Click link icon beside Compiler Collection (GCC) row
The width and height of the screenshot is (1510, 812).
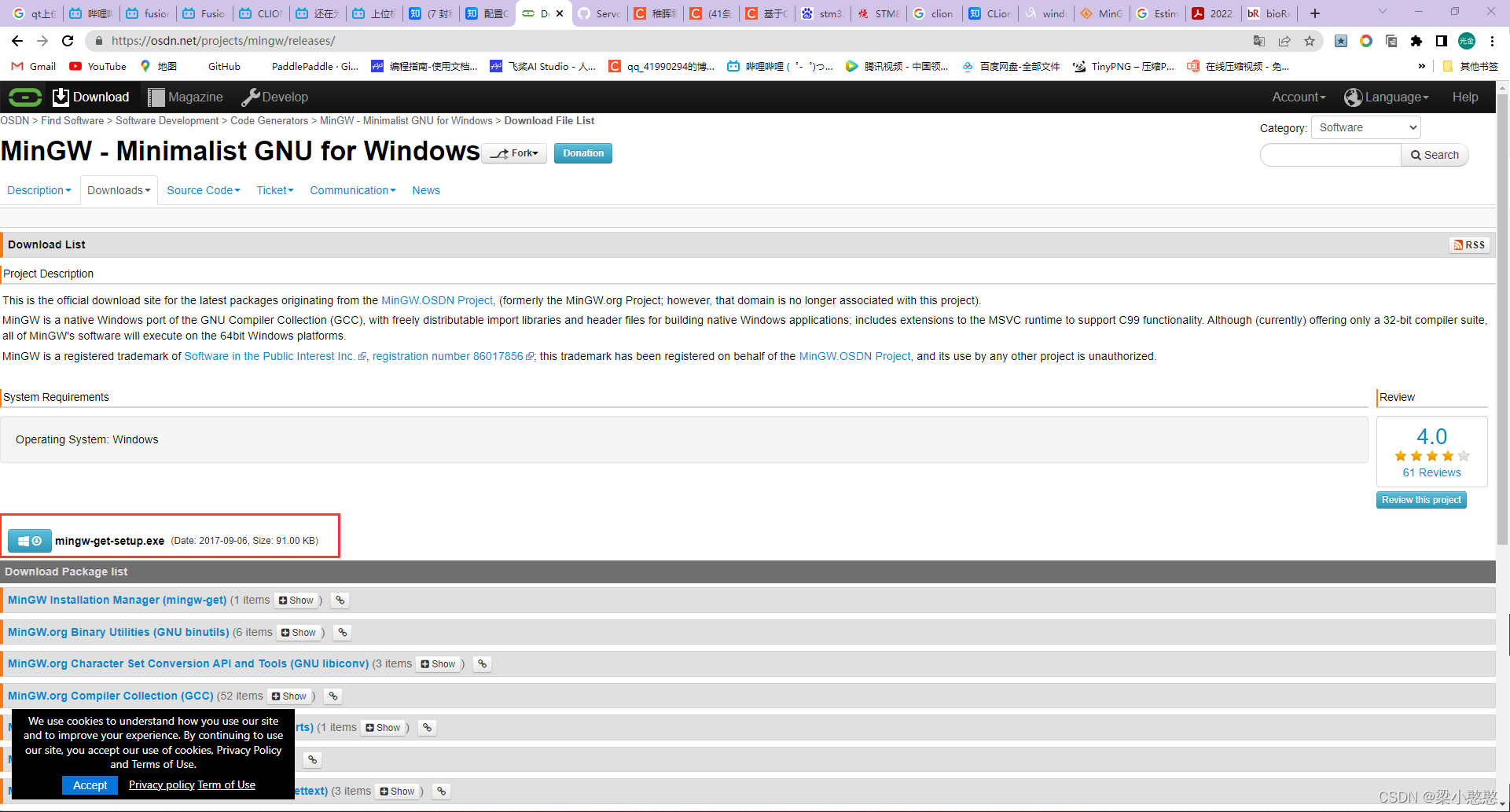(x=332, y=696)
